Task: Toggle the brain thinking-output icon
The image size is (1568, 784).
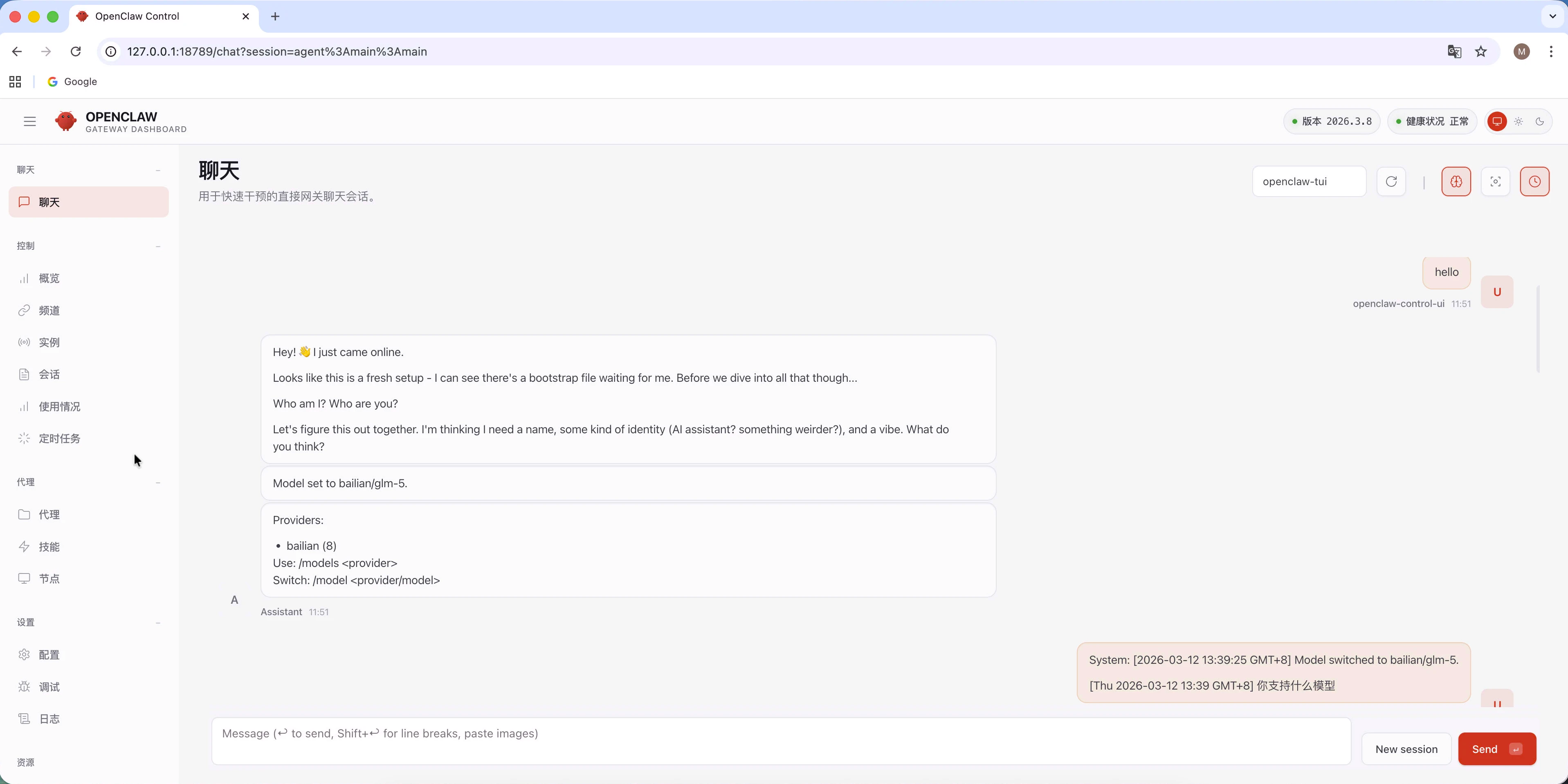Action: tap(1456, 181)
